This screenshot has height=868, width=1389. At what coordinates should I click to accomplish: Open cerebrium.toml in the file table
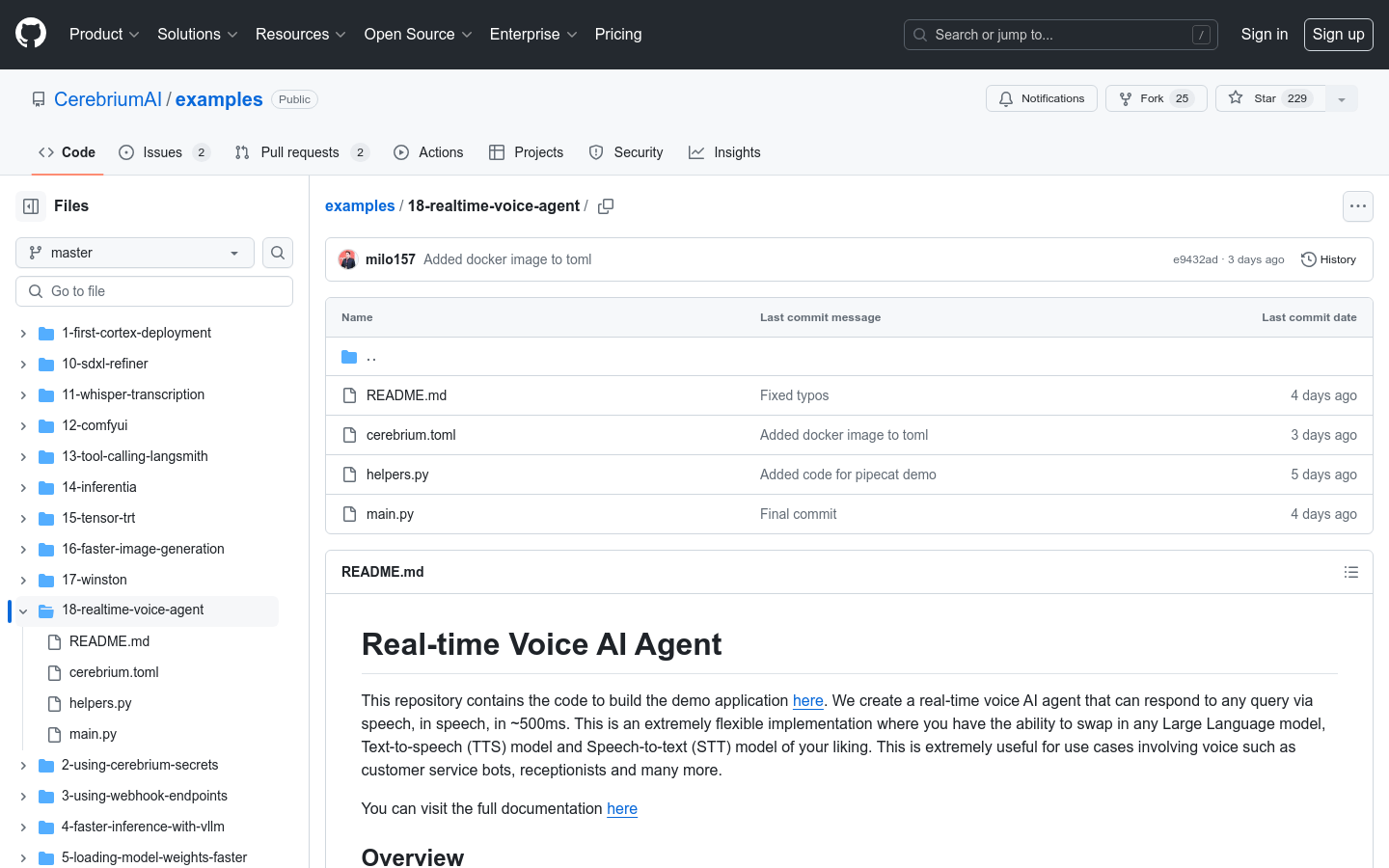[x=411, y=435]
